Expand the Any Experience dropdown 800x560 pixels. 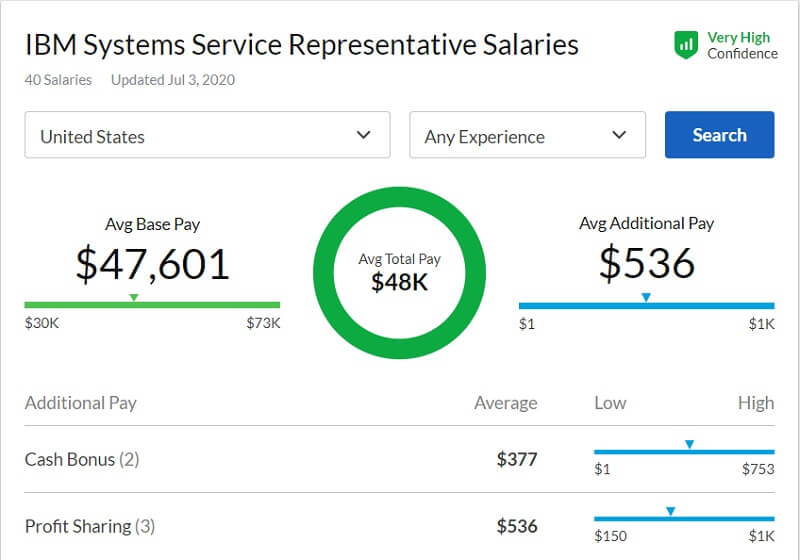tap(527, 135)
